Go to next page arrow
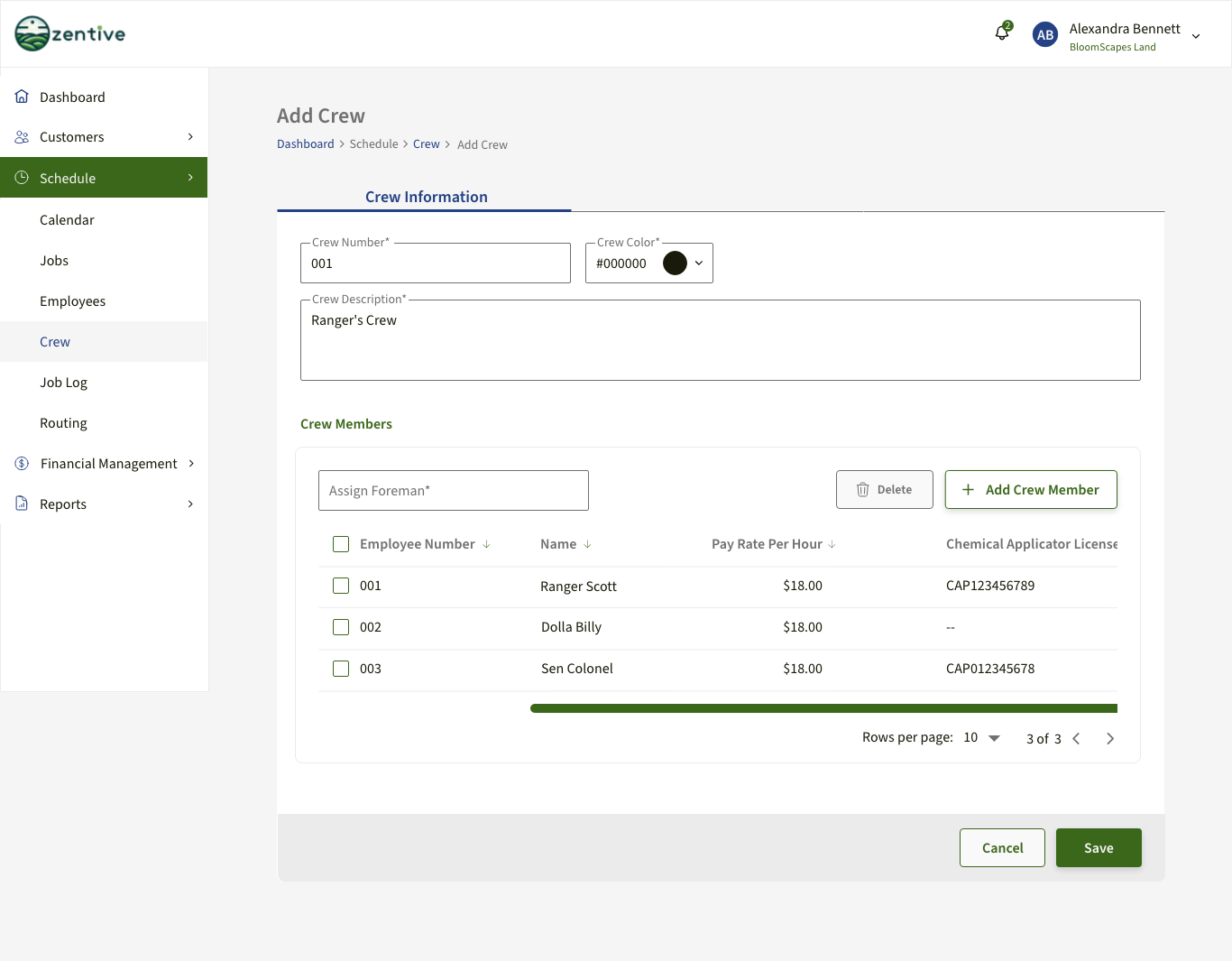This screenshot has width=1232, height=961. [1110, 739]
